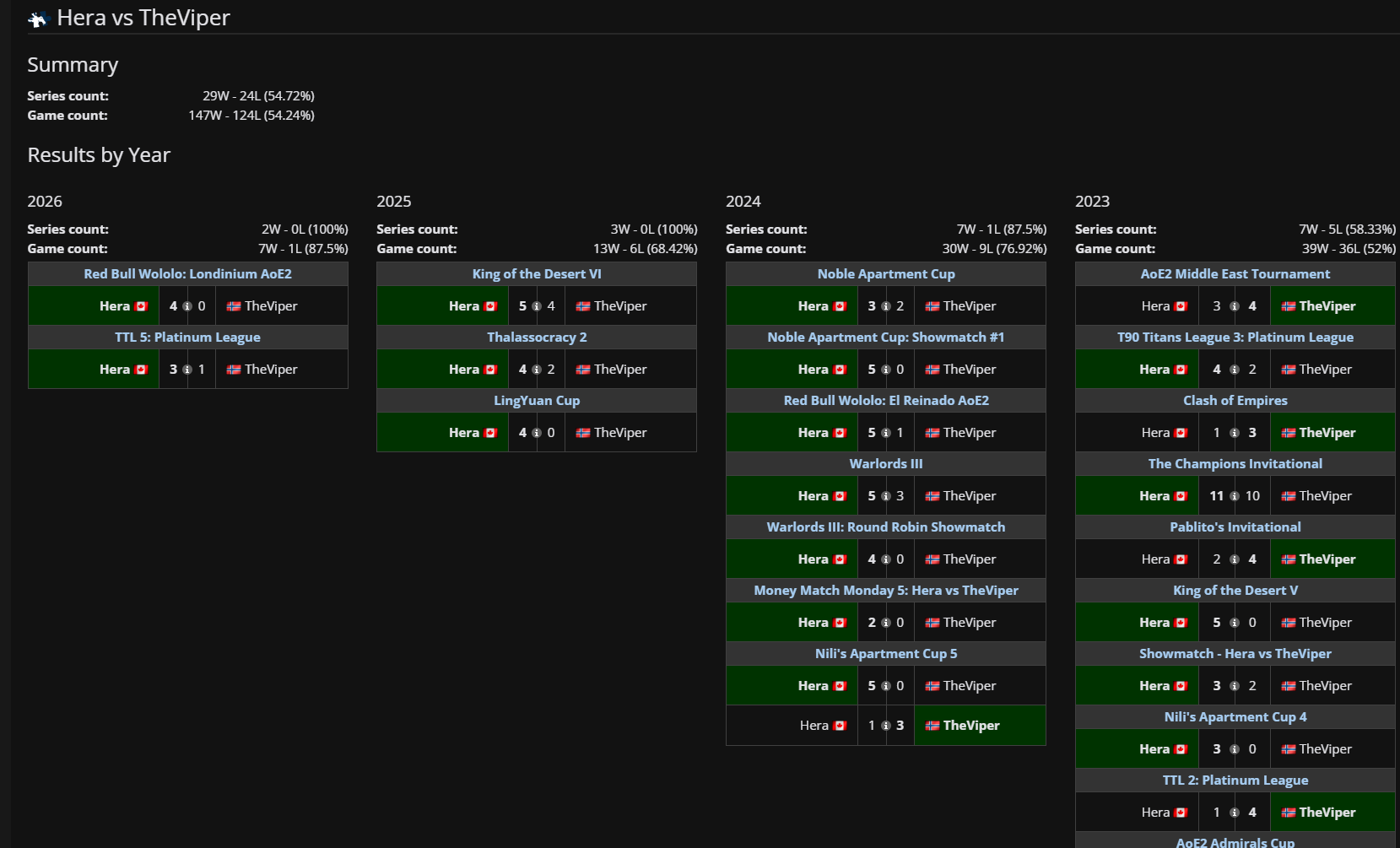Open the AoE2 Admirals Cup link
This screenshot has width=1400, height=848.
[x=1235, y=842]
